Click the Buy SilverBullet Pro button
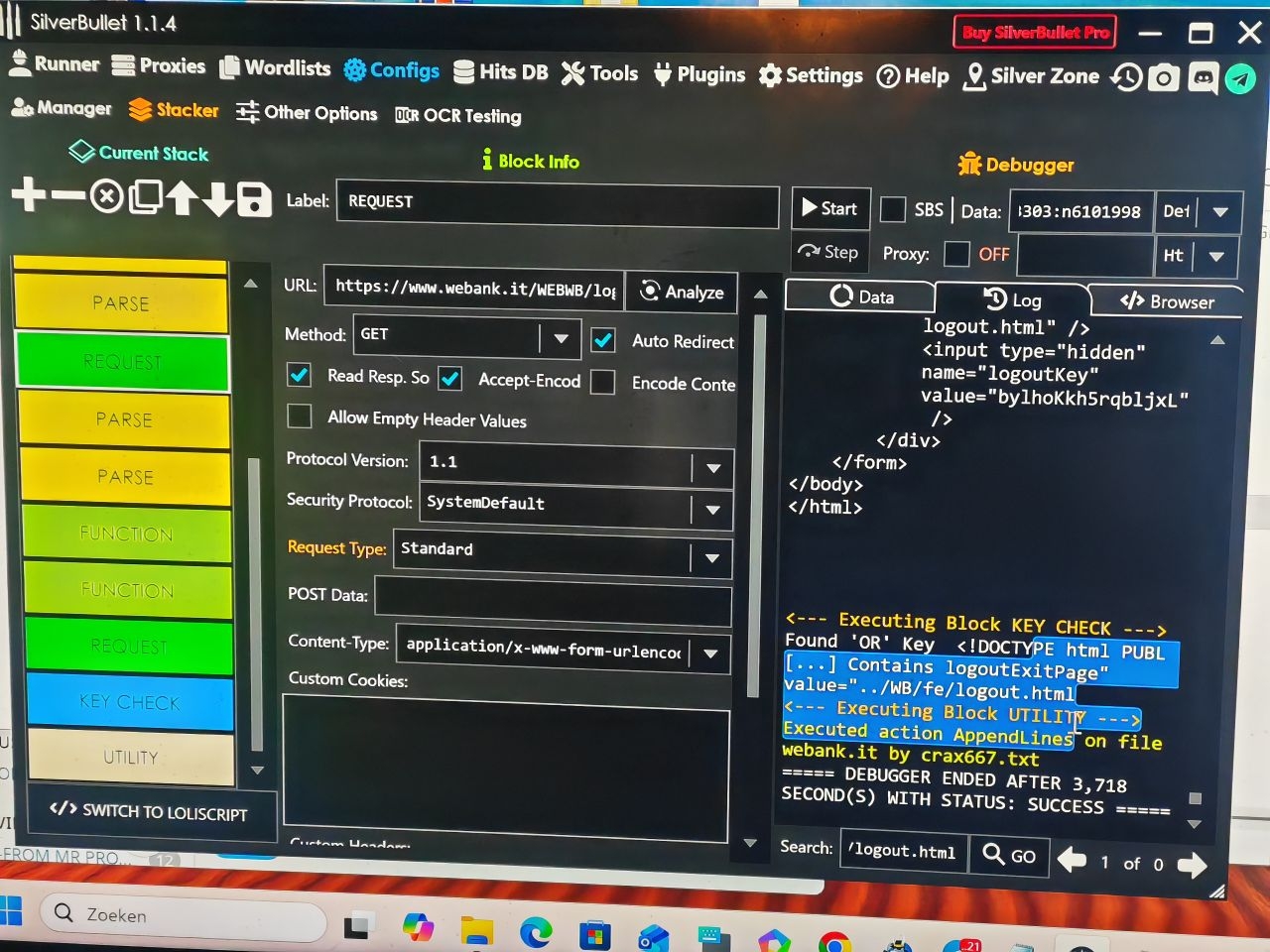Screen dimensions: 1270x952 point(1035,33)
